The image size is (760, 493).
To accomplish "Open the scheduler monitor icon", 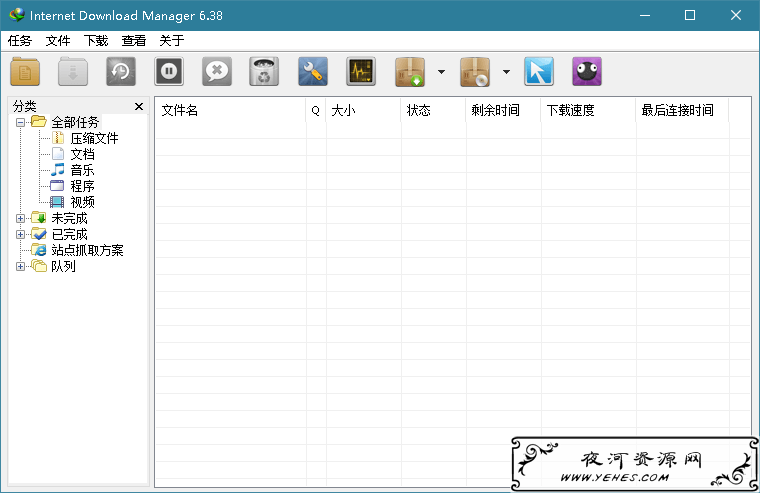I will pos(361,72).
